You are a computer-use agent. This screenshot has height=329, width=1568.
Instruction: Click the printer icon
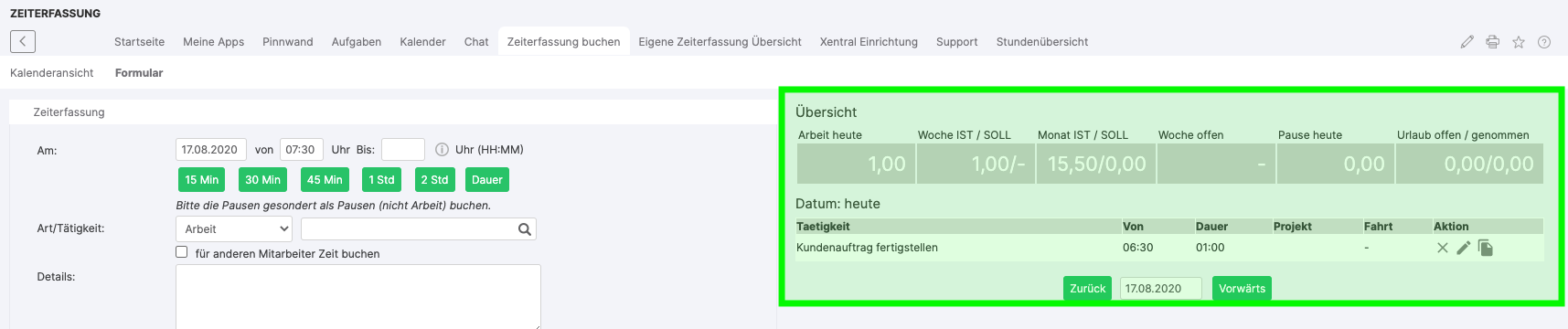[1492, 42]
